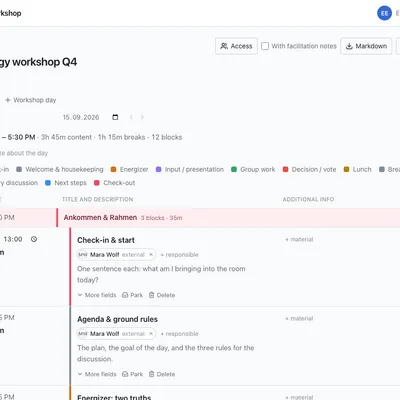Select the Group work category

[253, 169]
